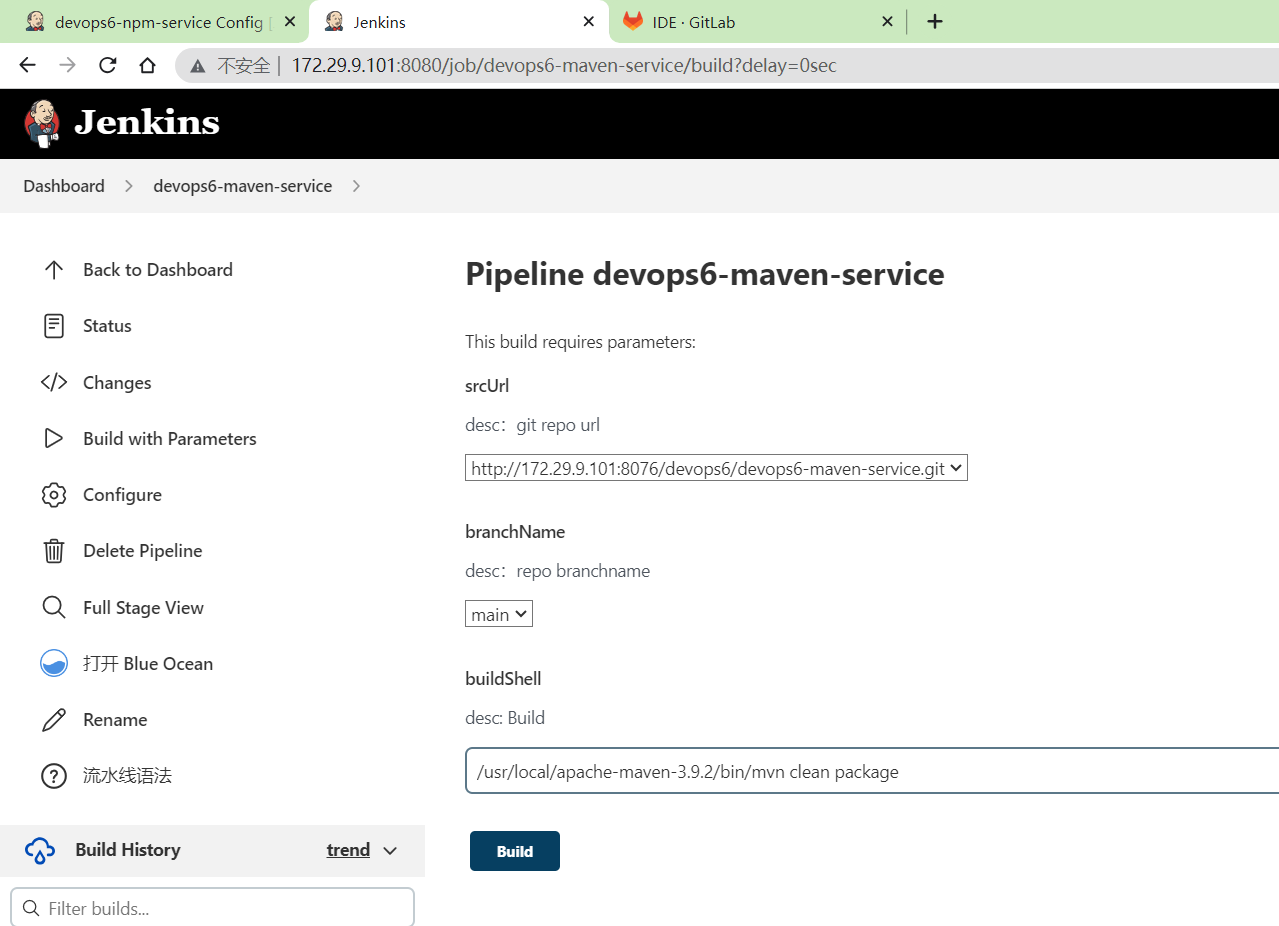The width and height of the screenshot is (1279, 926).
Task: Reload the page with the refresh icon
Action: (107, 66)
